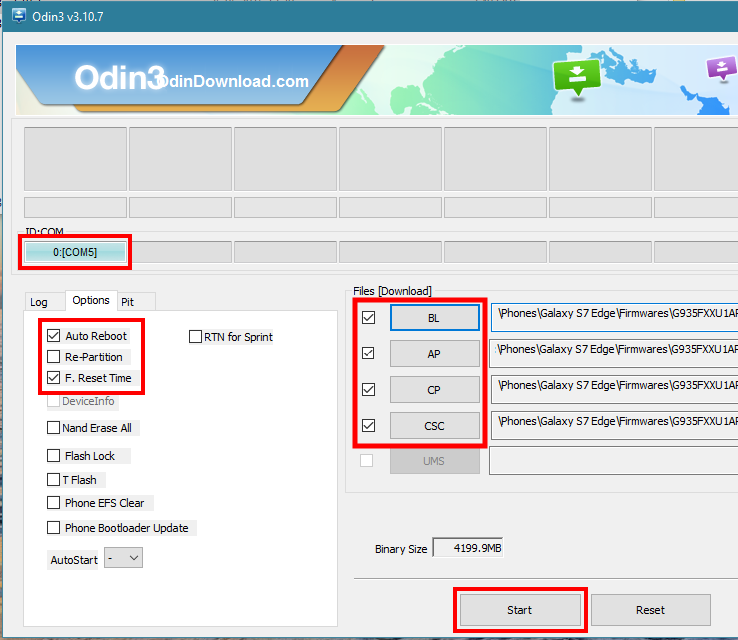Click the CP file path field
The image size is (738, 640).
tap(614, 386)
